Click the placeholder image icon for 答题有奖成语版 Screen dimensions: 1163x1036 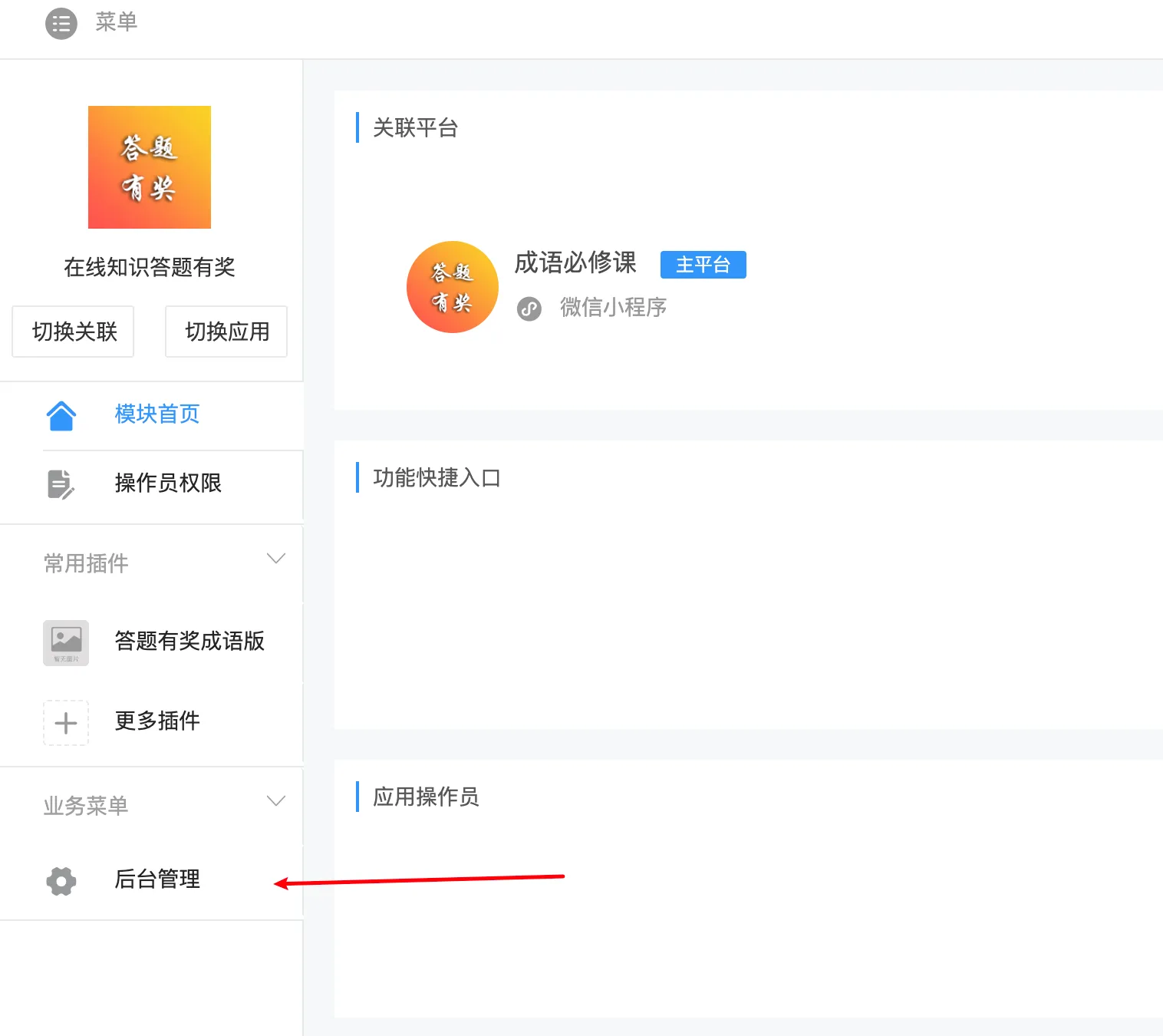66,643
